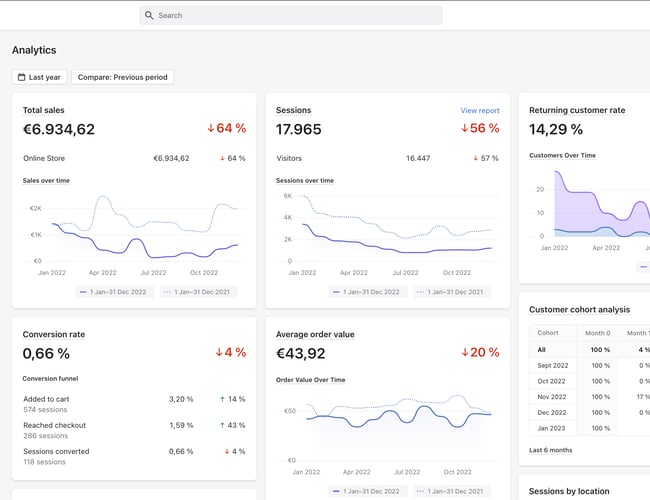
Task: Click the red down arrow beside 64 % total sales
Action: coord(211,128)
